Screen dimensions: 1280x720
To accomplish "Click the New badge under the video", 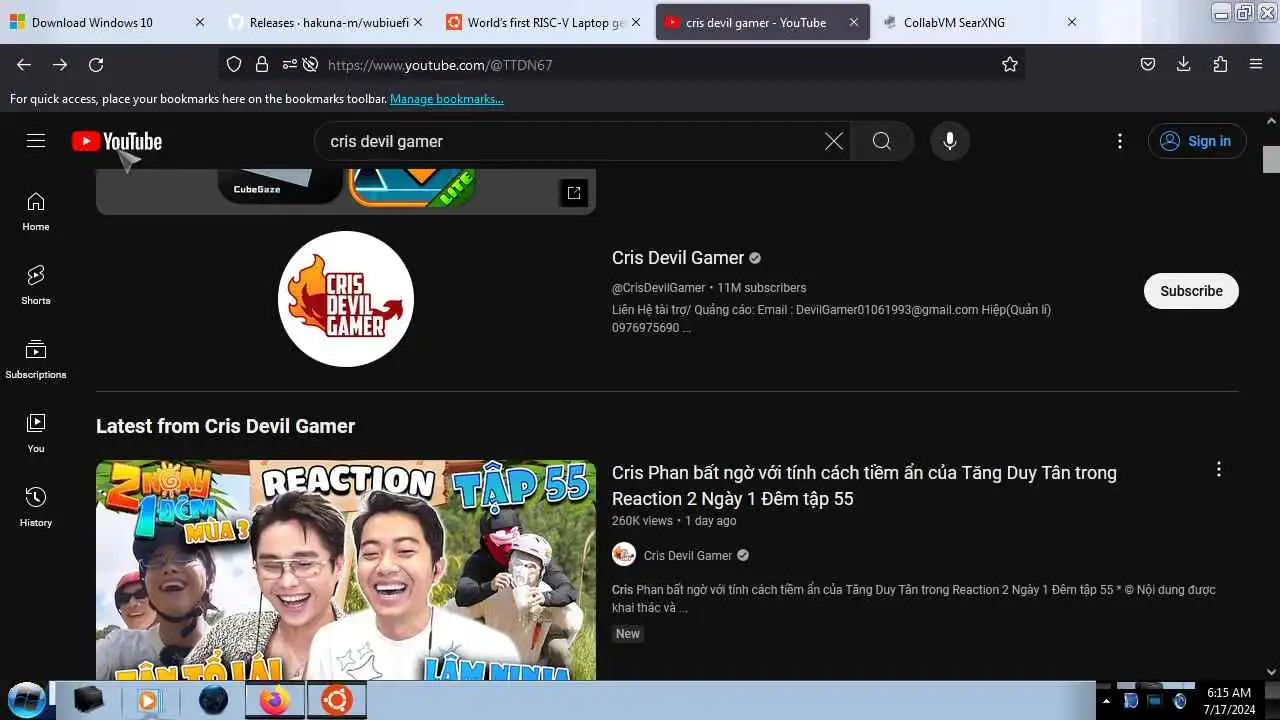I will [x=628, y=634].
